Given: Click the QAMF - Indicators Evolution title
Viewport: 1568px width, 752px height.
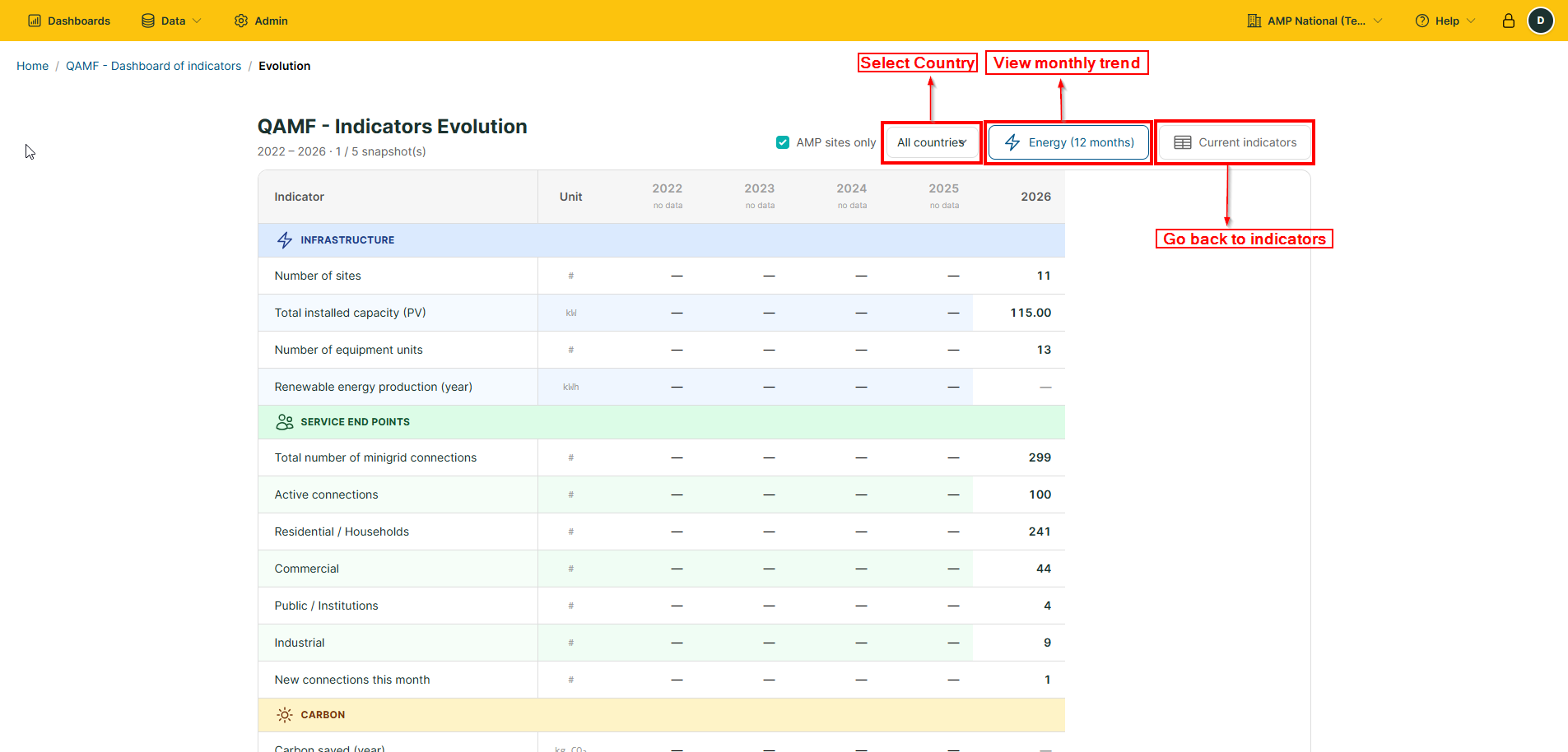Looking at the screenshot, I should pos(392,127).
